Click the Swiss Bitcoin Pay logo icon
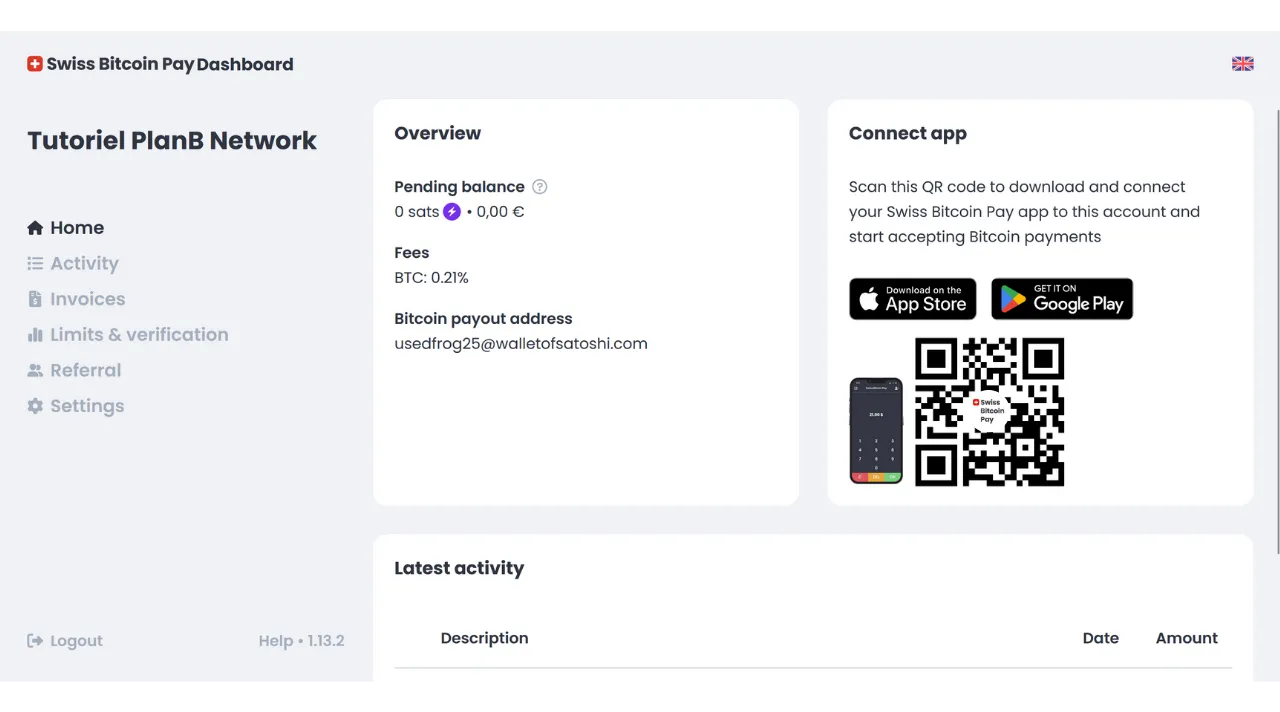The image size is (1280, 712). pos(34,63)
